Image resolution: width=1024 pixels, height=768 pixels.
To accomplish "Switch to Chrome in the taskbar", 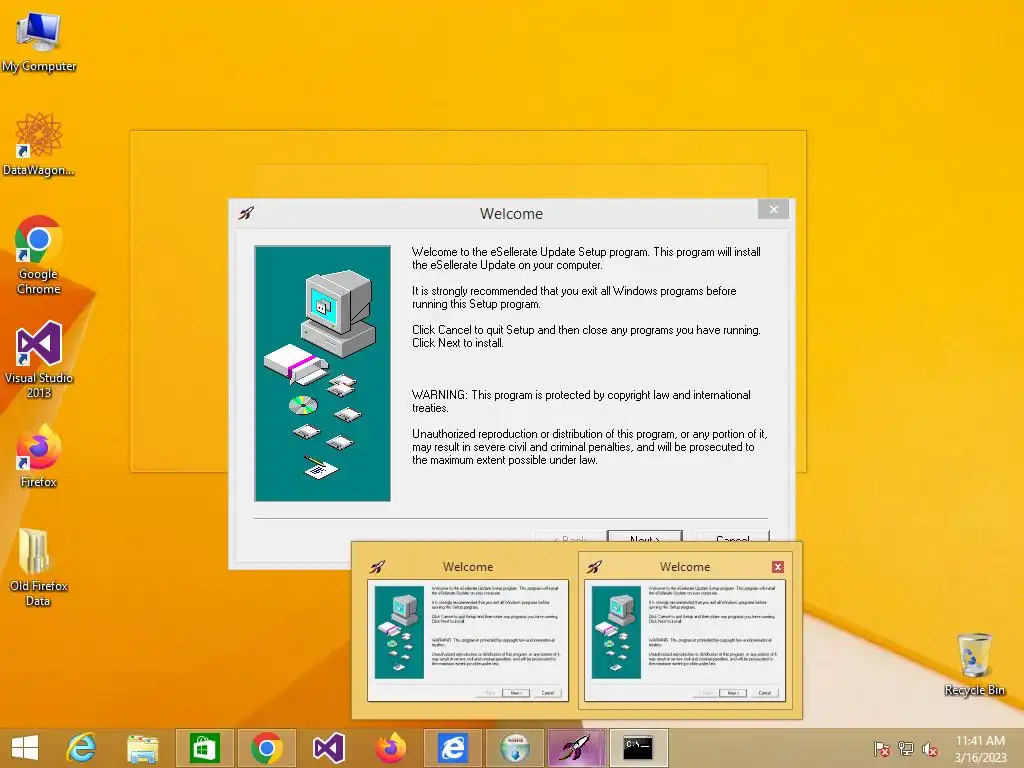I will [266, 748].
